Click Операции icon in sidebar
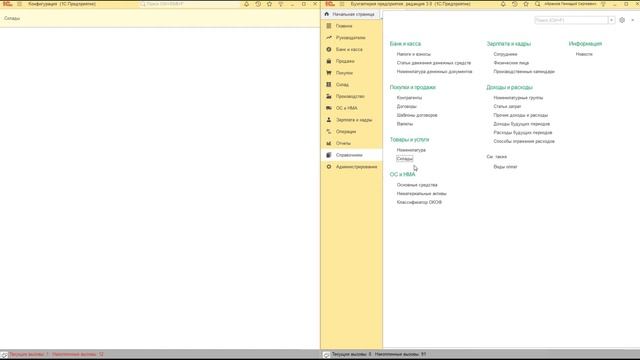This screenshot has width=640, height=360. pyautogui.click(x=329, y=131)
